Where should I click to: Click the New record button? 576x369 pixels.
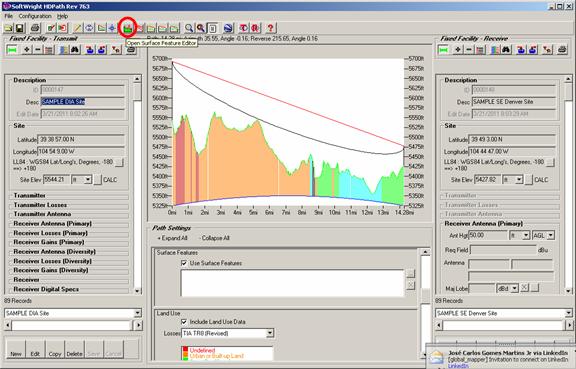point(16,349)
